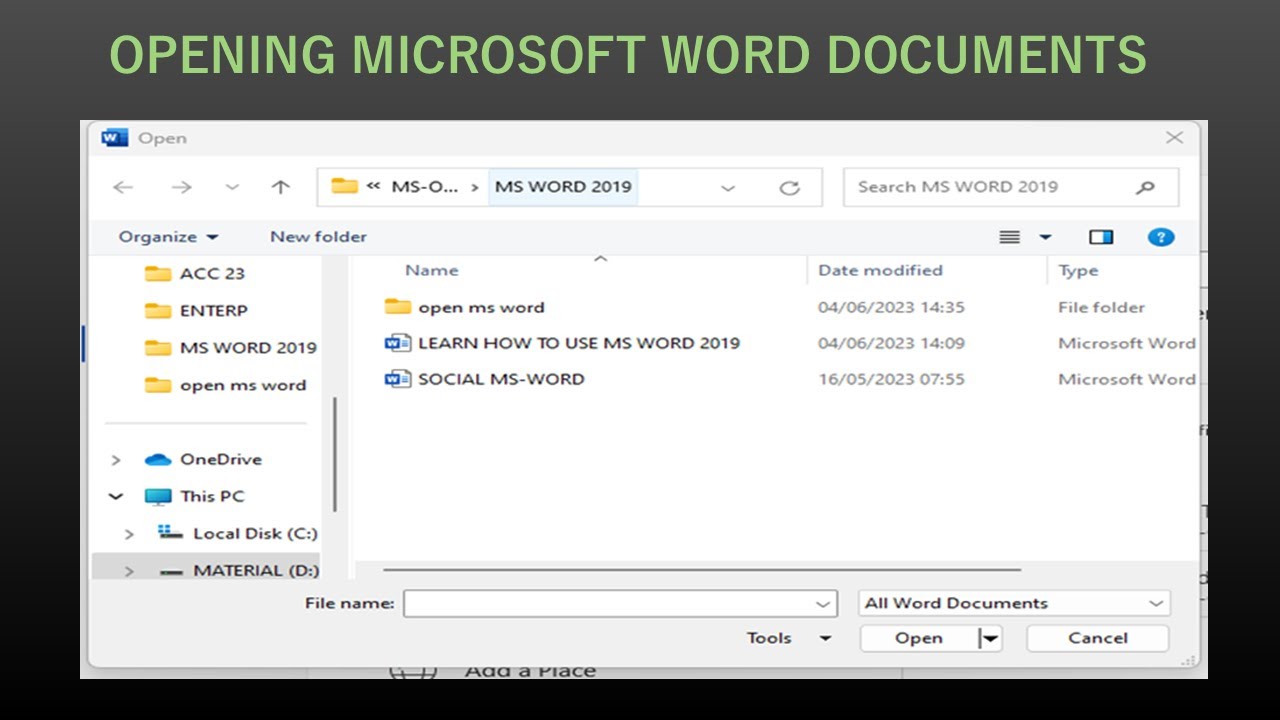Viewport: 1280px width, 720px height.
Task: Expand Local Disk (C:) node
Action: click(x=129, y=534)
